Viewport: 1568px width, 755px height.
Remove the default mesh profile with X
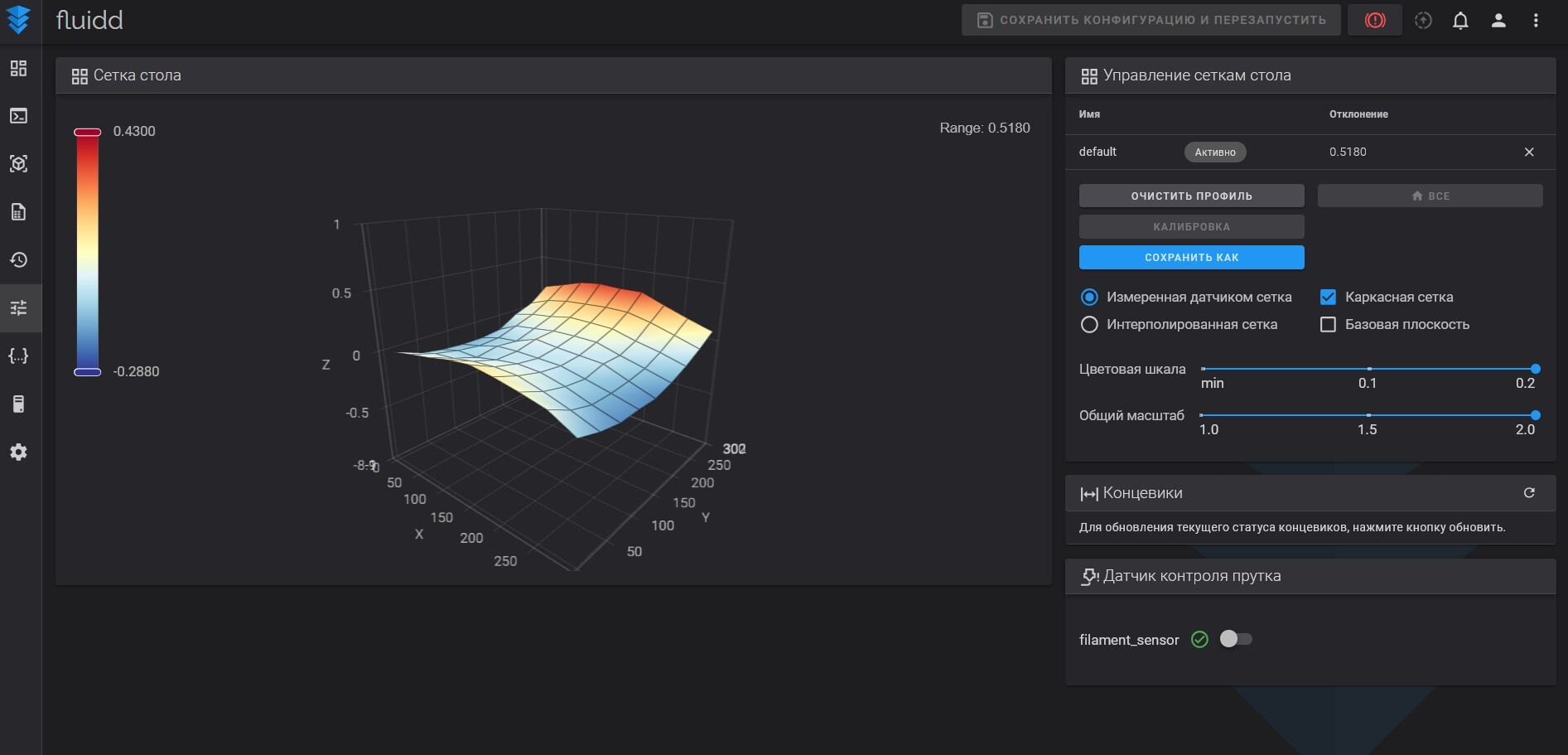point(1529,152)
